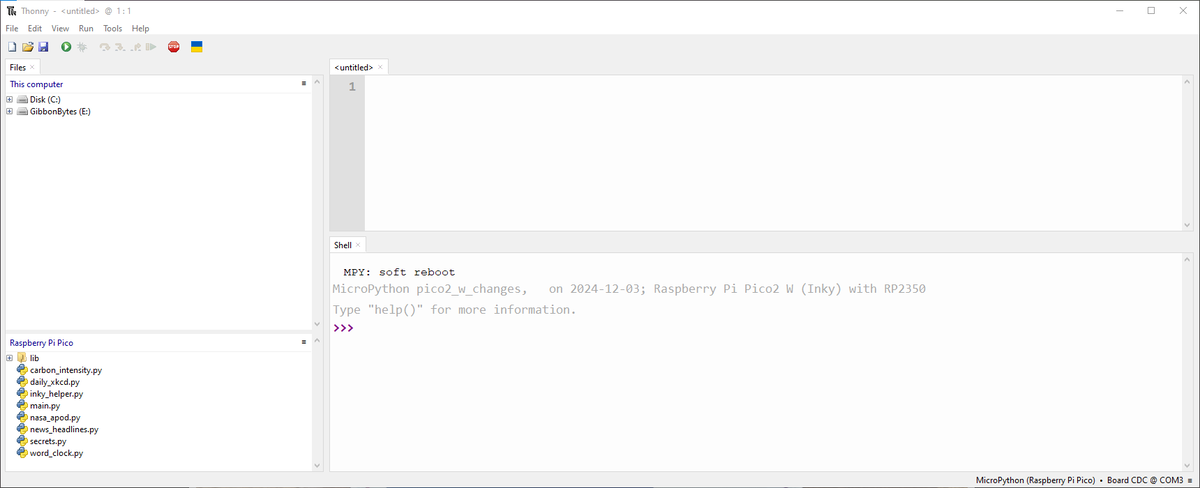
Task: Open the Raspberry Pi Pico panel menu icon
Action: point(304,342)
